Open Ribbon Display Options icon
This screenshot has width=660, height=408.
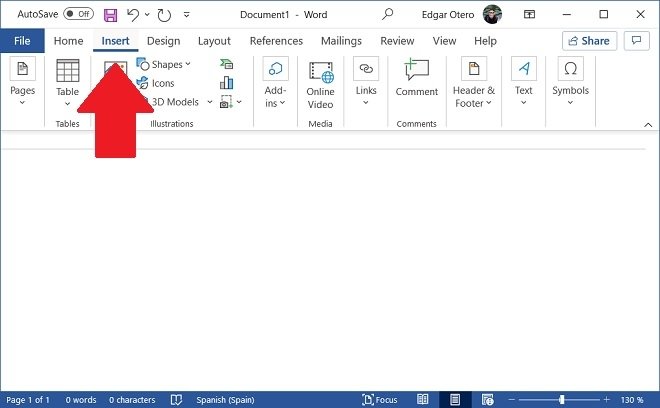click(529, 14)
